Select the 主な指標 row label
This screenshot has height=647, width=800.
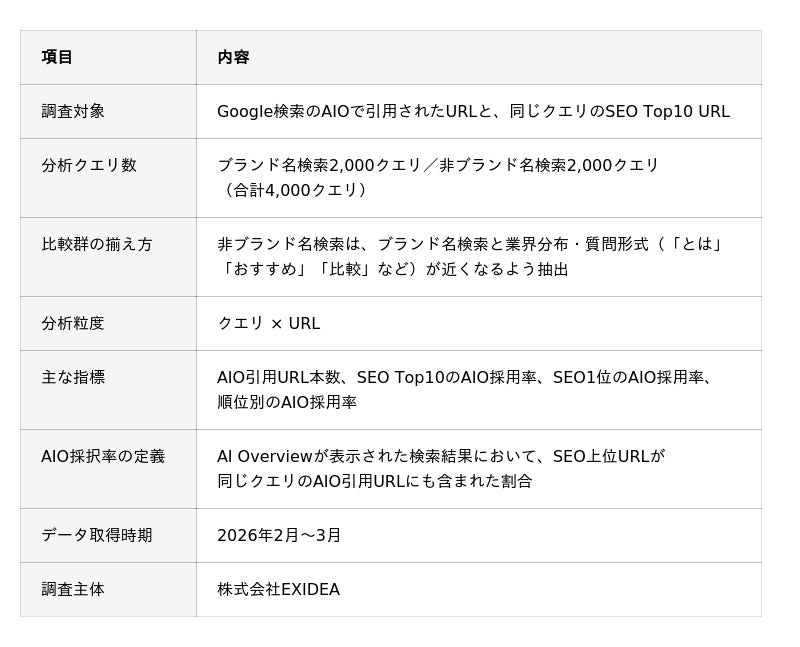(x=73, y=378)
